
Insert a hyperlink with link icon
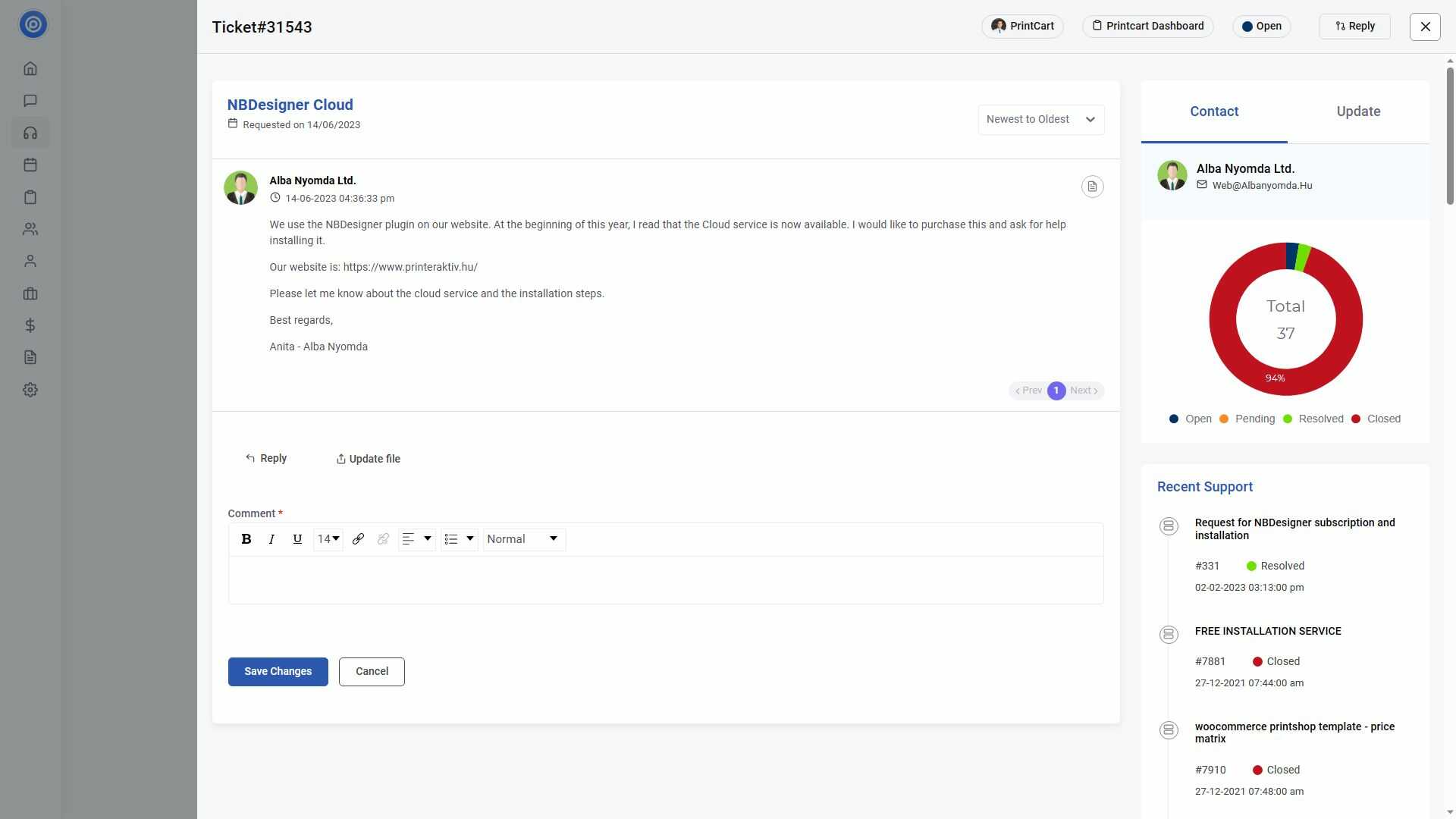[358, 539]
